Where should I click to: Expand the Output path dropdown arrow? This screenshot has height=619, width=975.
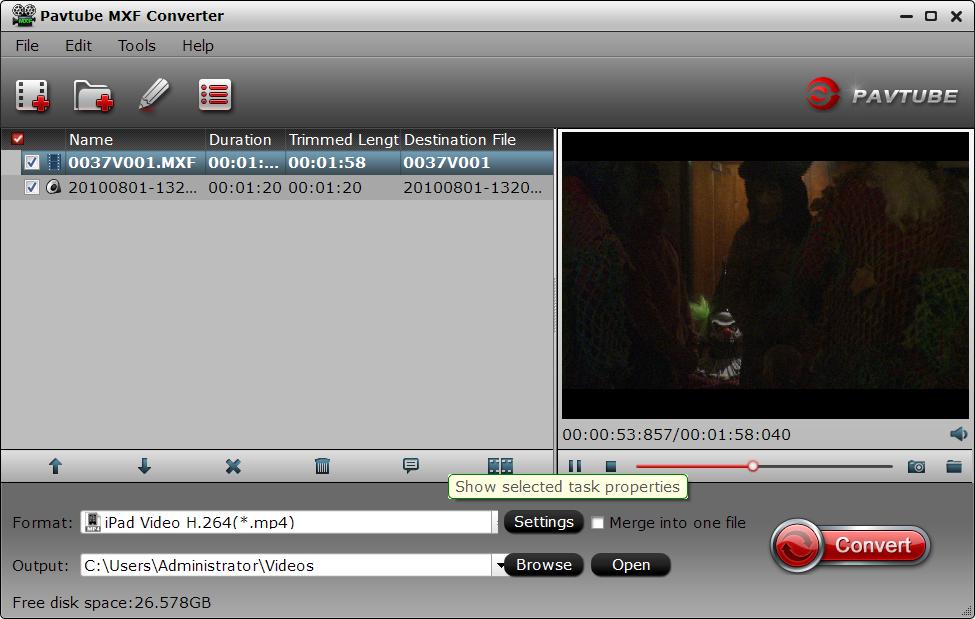coord(499,565)
